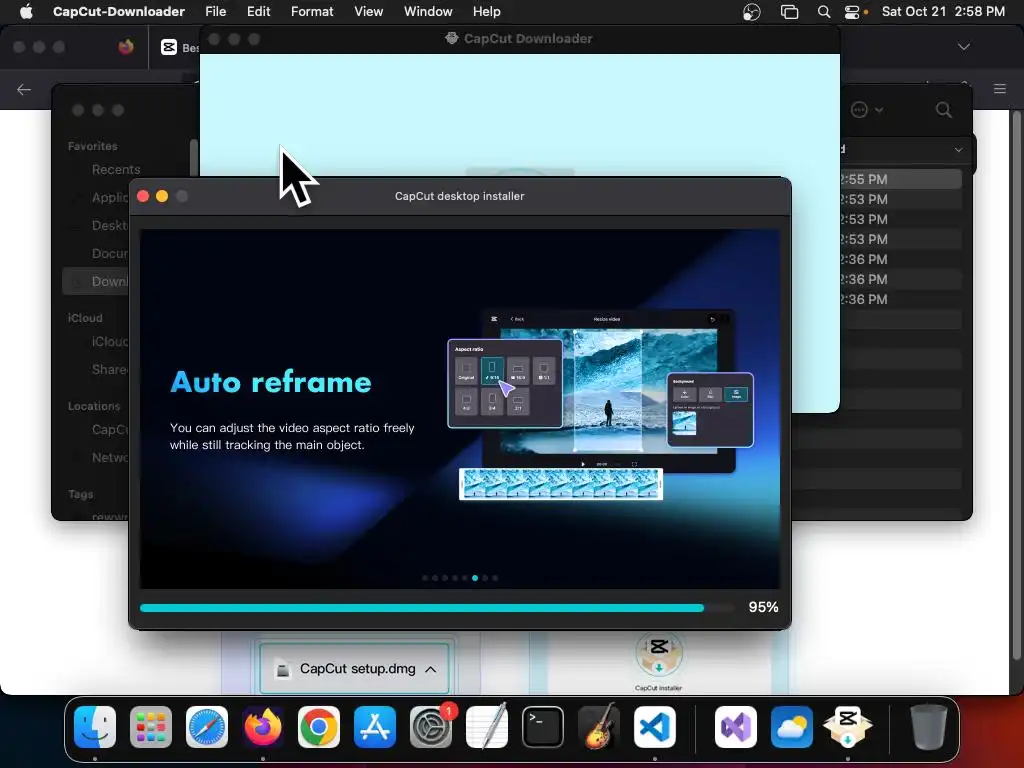Open the App Store Dock icon
Image resolution: width=1024 pixels, height=768 pixels.
click(x=375, y=727)
